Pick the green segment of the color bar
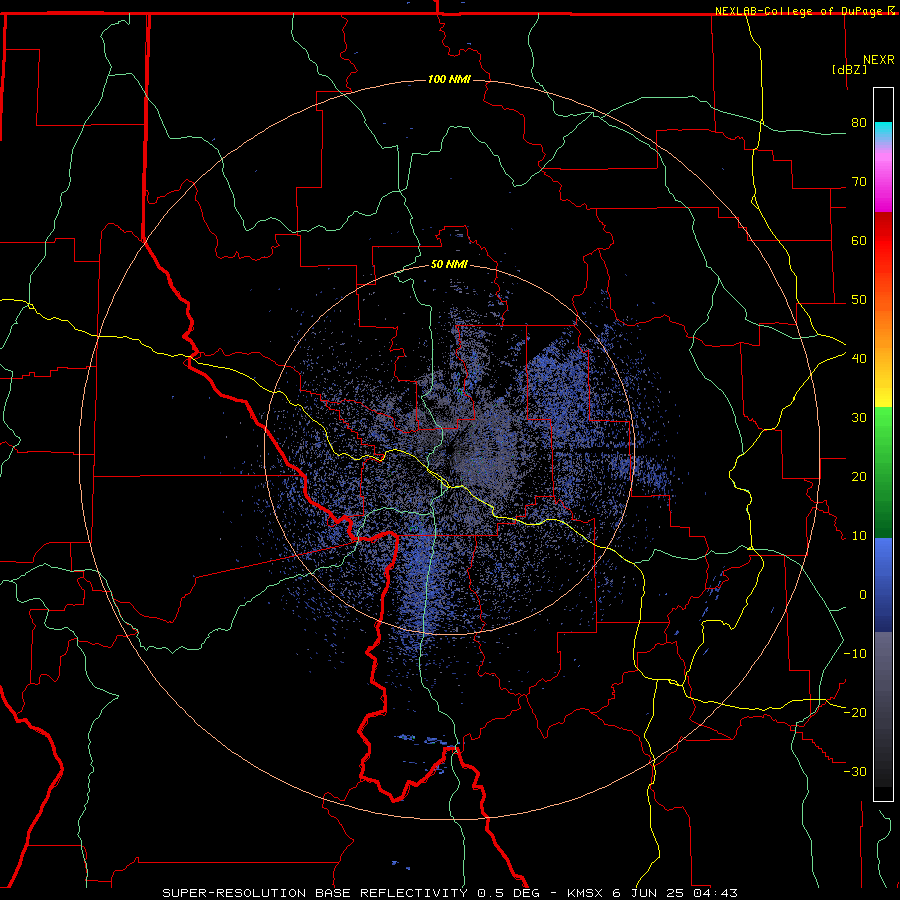 point(883,472)
